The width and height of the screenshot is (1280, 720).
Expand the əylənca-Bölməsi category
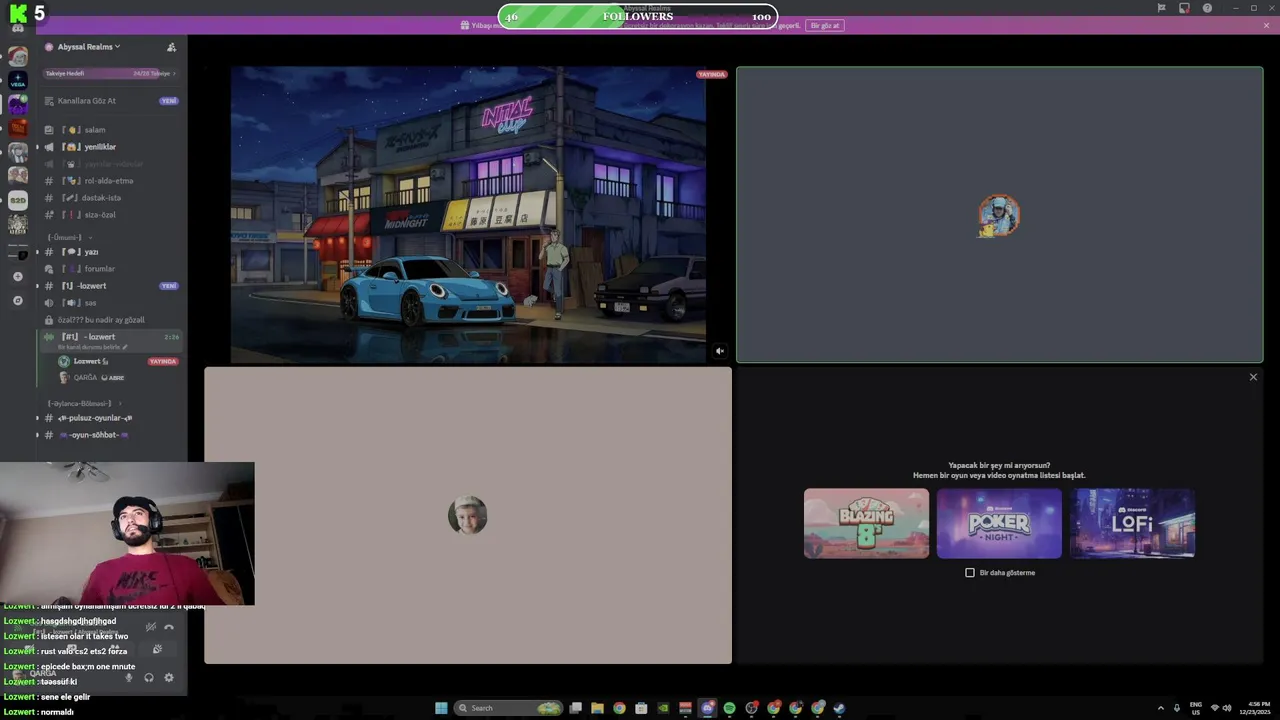coord(83,403)
